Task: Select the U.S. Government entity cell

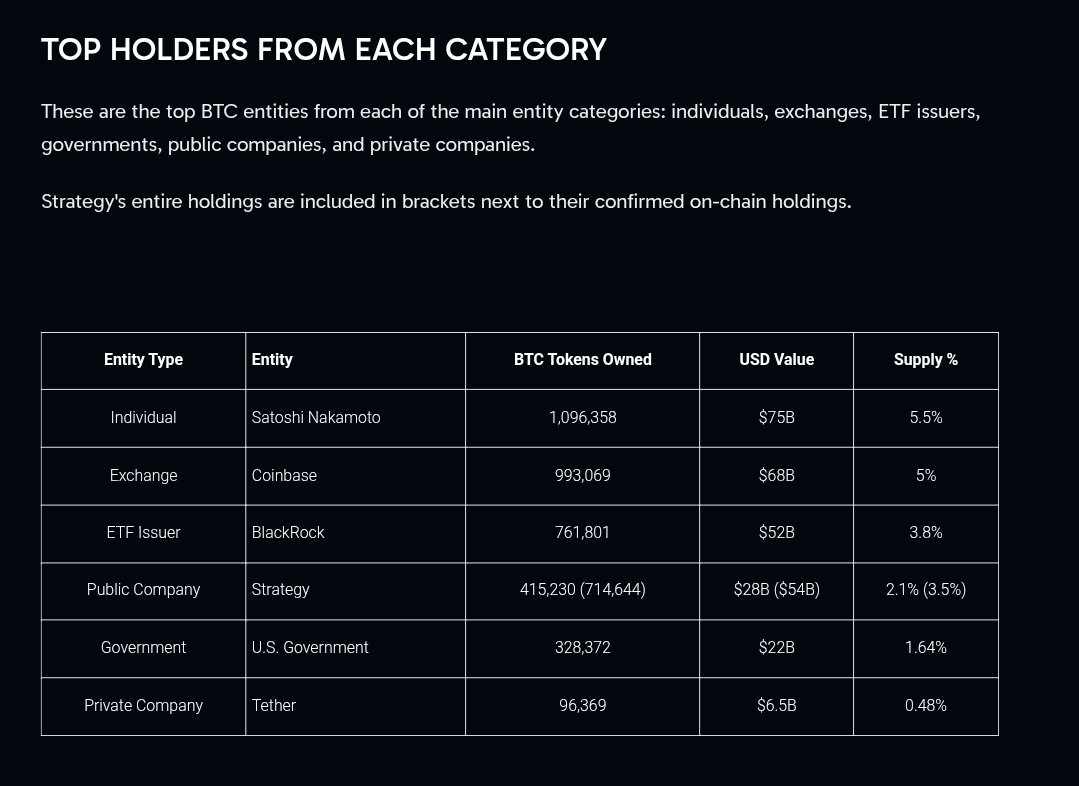Action: click(310, 648)
